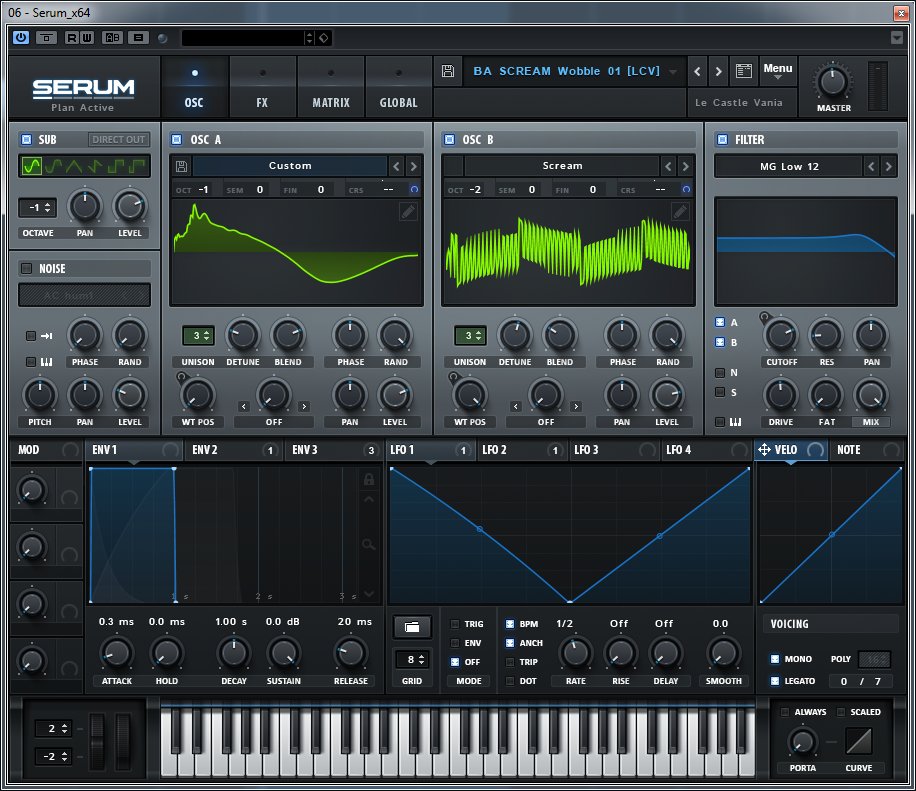Toggle the MONO voicing checkbox
This screenshot has width=916, height=791.
click(775, 659)
